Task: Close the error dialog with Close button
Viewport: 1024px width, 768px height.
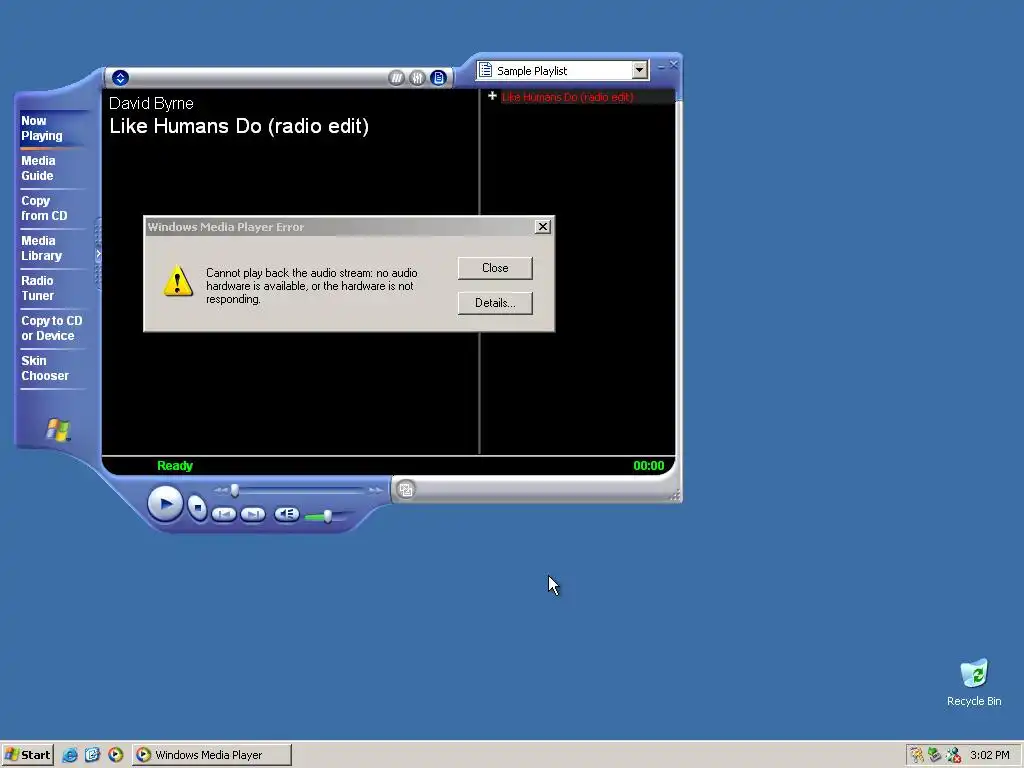Action: pos(495,268)
